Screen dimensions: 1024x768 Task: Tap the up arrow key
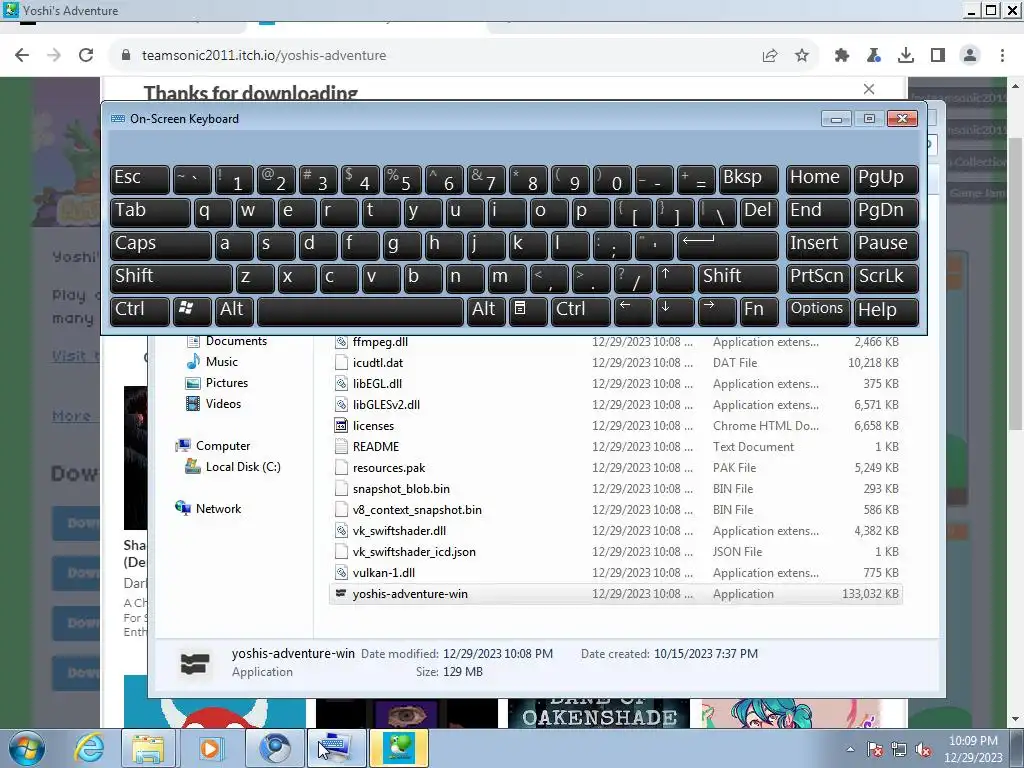pos(675,278)
